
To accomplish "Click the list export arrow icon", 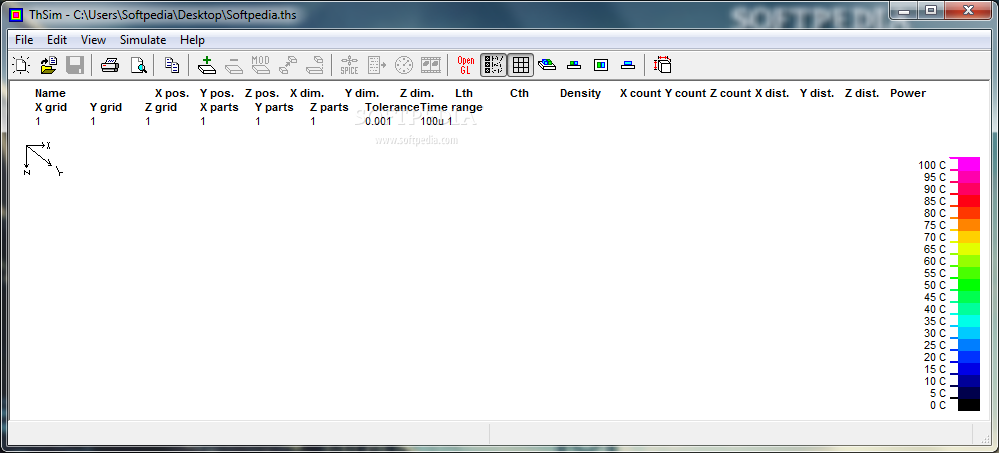I will click(x=377, y=65).
